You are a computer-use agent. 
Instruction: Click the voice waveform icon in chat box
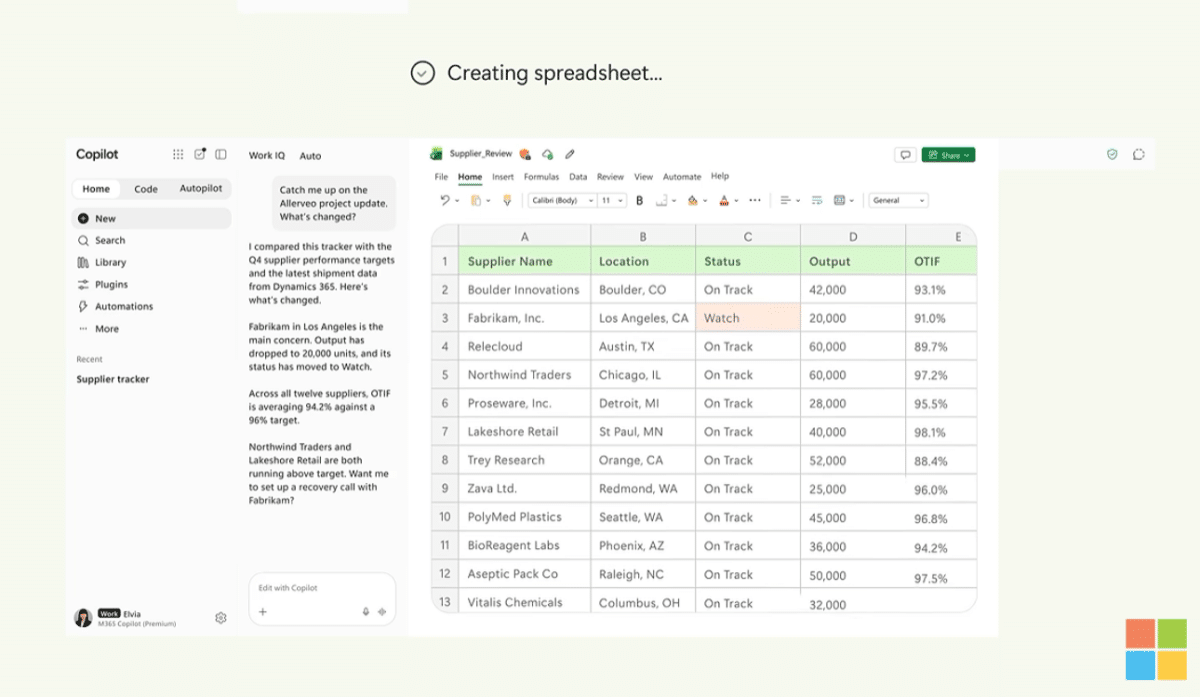tap(382, 612)
